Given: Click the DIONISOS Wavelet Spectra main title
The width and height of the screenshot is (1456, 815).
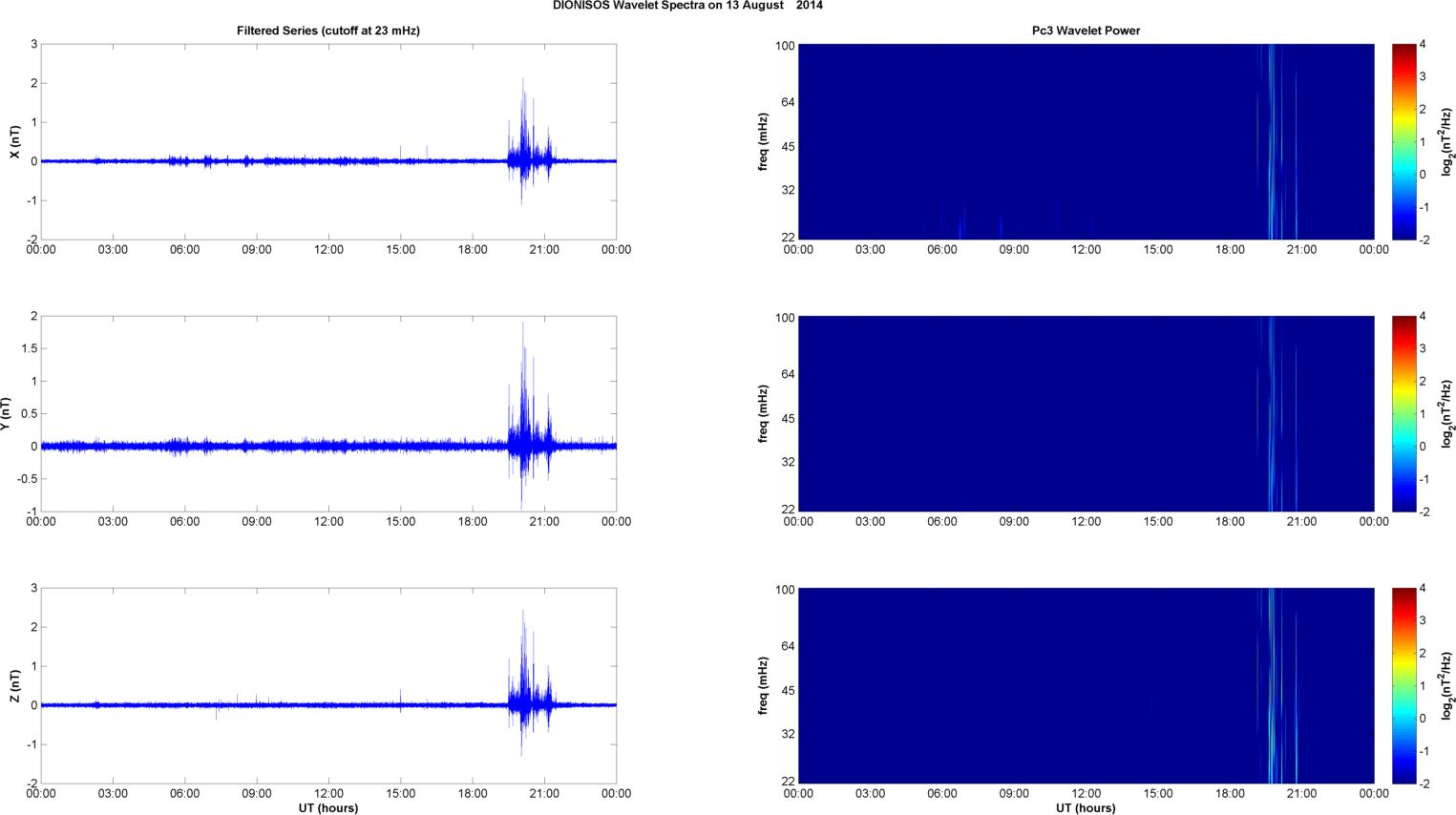Looking at the screenshot, I should (x=687, y=6).
